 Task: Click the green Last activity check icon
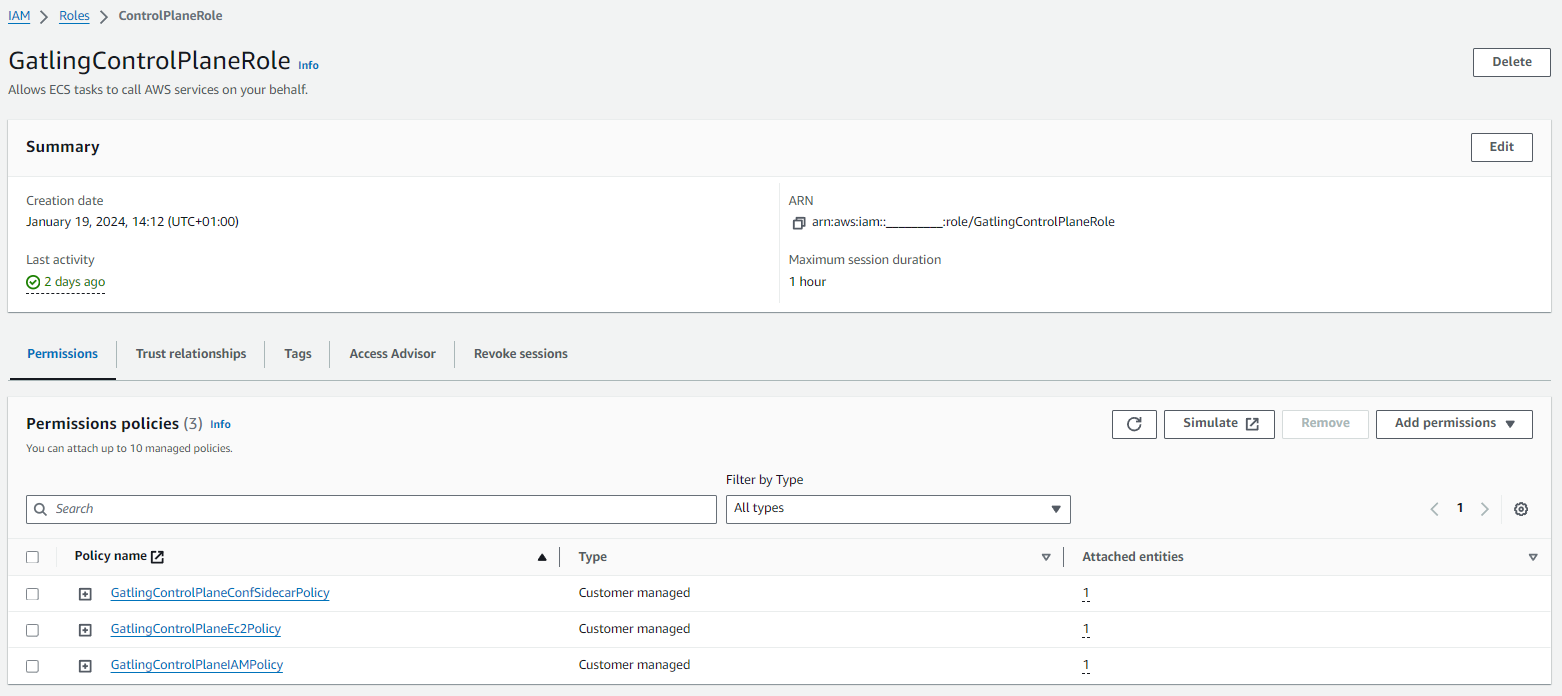tap(33, 283)
